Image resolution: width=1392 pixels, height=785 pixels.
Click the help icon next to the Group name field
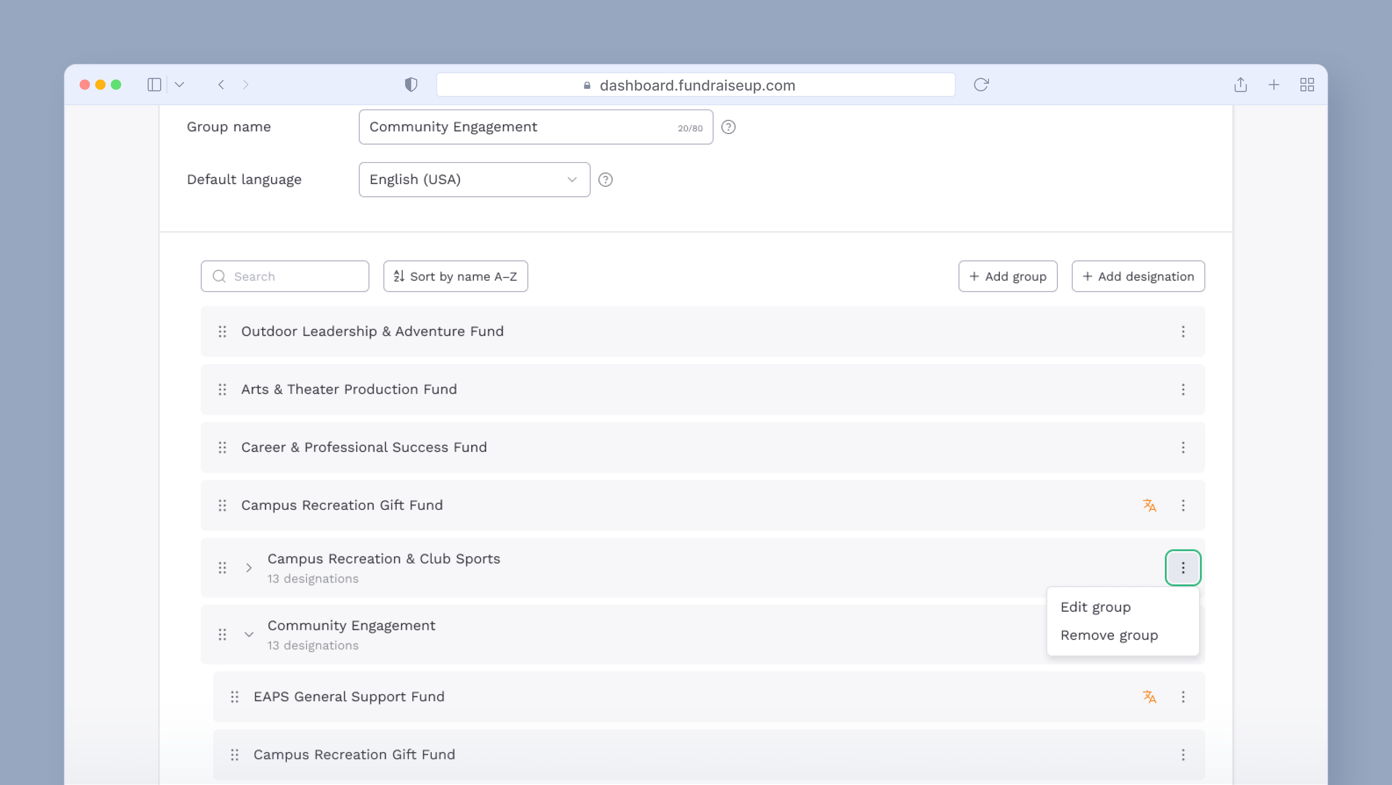[x=728, y=127]
